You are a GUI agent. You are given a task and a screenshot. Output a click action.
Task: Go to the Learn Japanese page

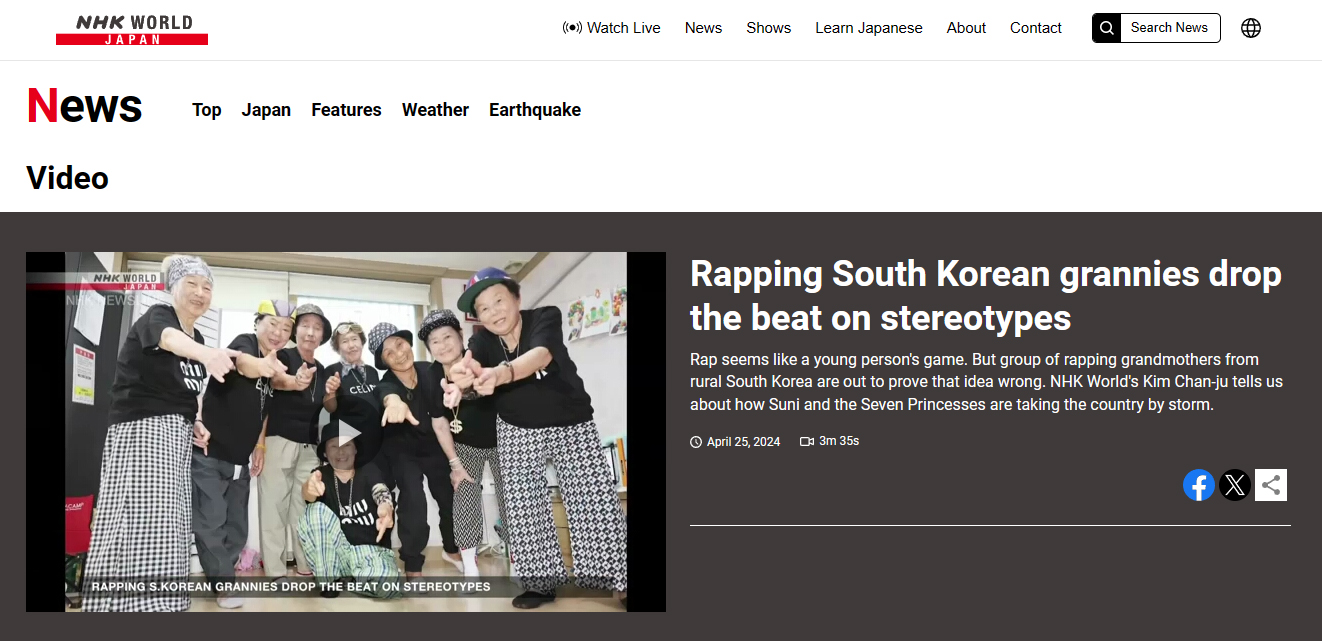[868, 28]
